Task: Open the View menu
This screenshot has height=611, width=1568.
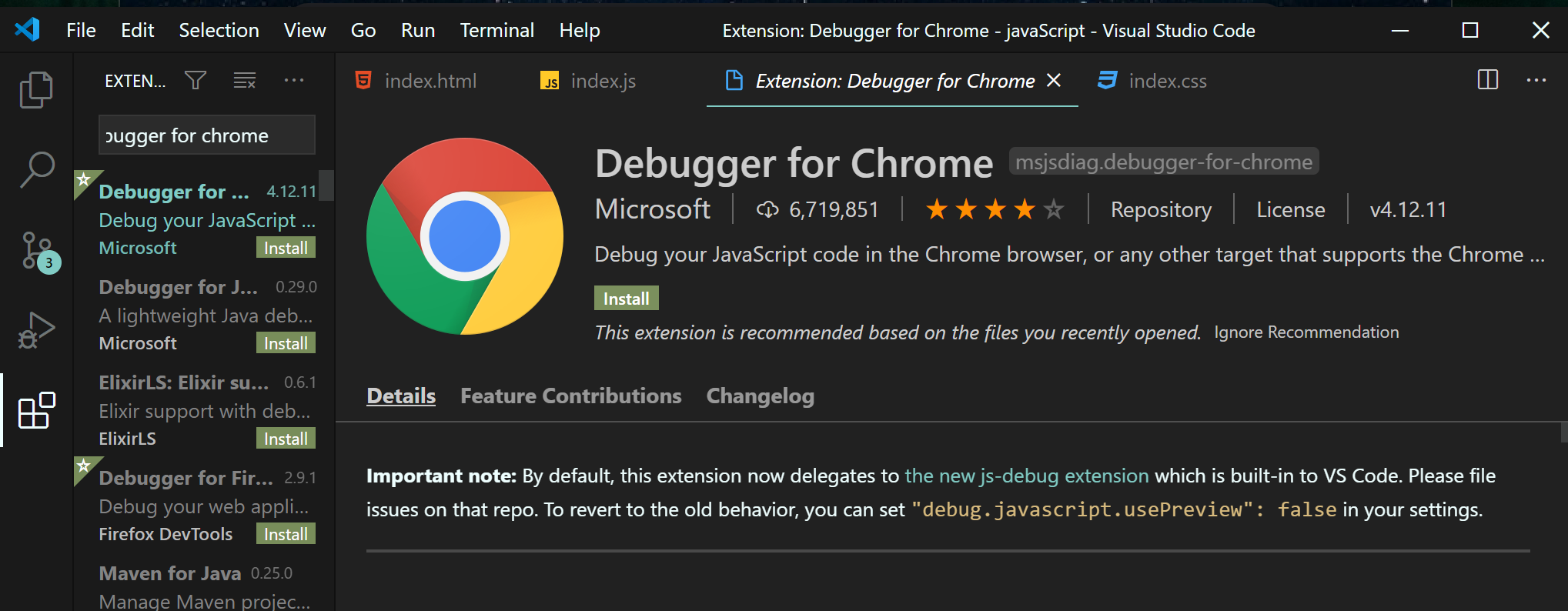Action: click(x=305, y=30)
